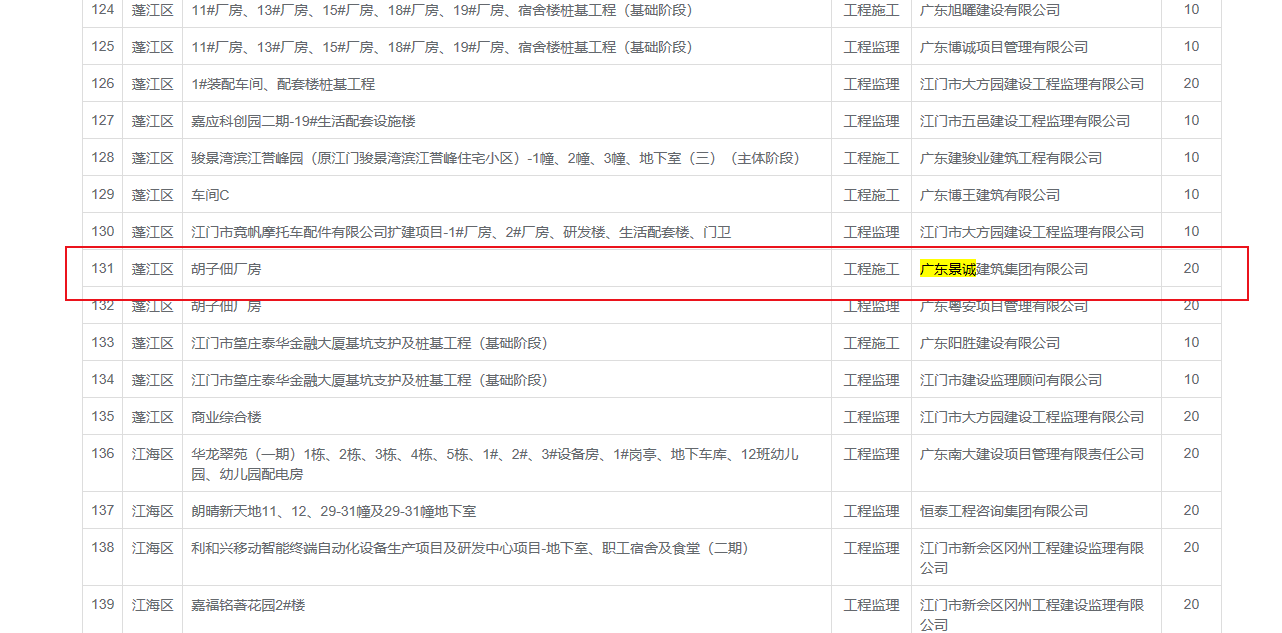Click row number 129
Screen dimensions: 1282x633
click(103, 195)
